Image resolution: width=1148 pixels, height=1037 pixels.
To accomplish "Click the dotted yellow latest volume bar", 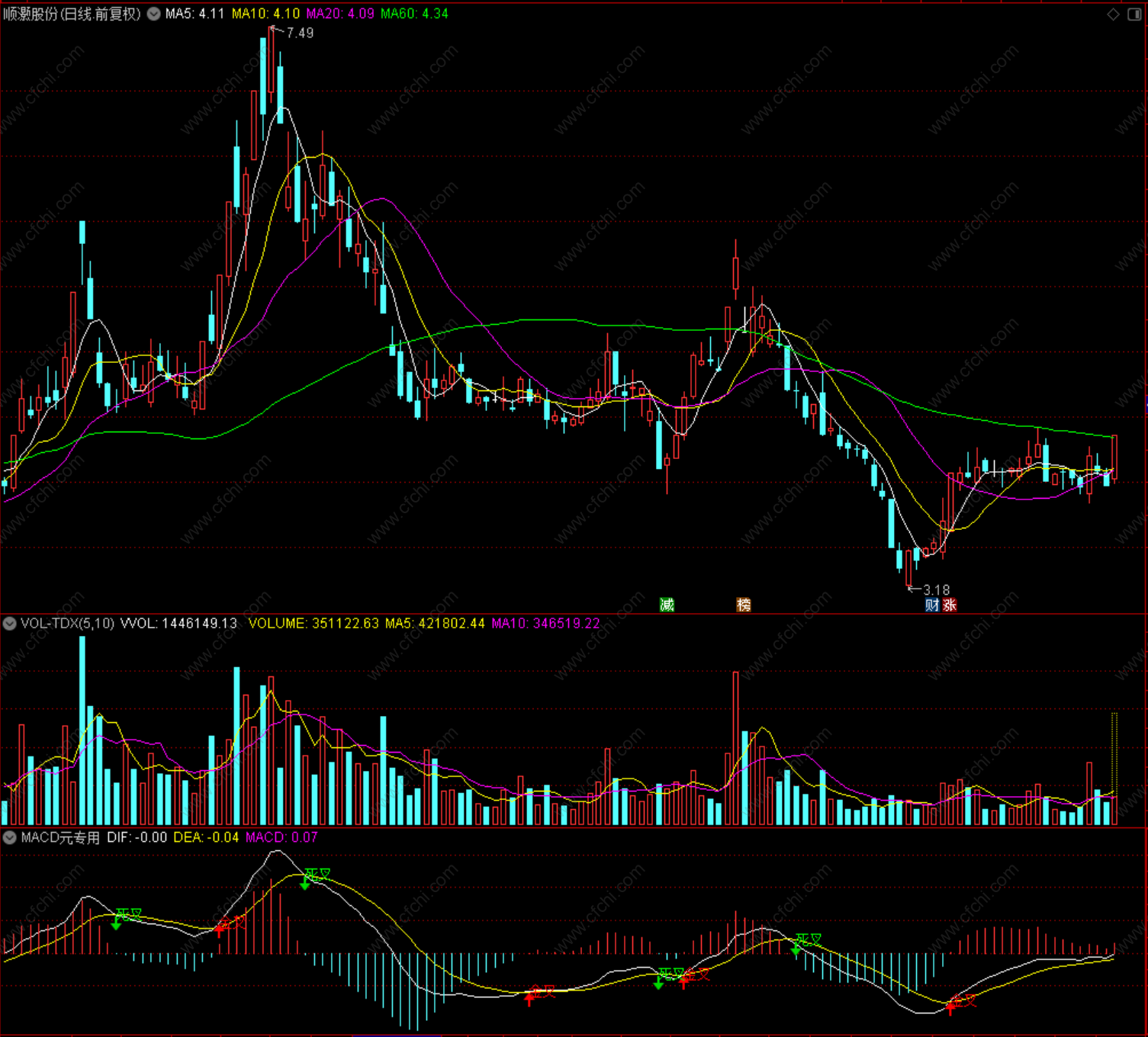I will tap(1114, 769).
